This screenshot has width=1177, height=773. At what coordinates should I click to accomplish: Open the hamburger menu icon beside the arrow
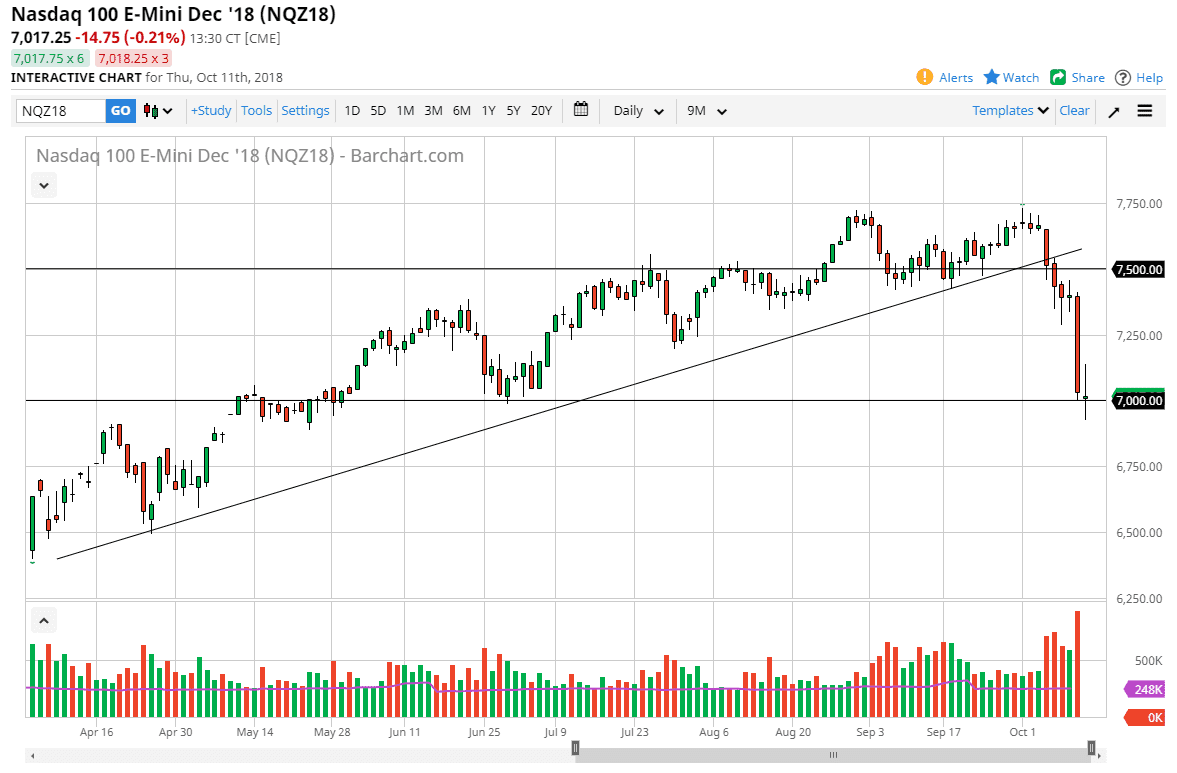(x=1145, y=111)
